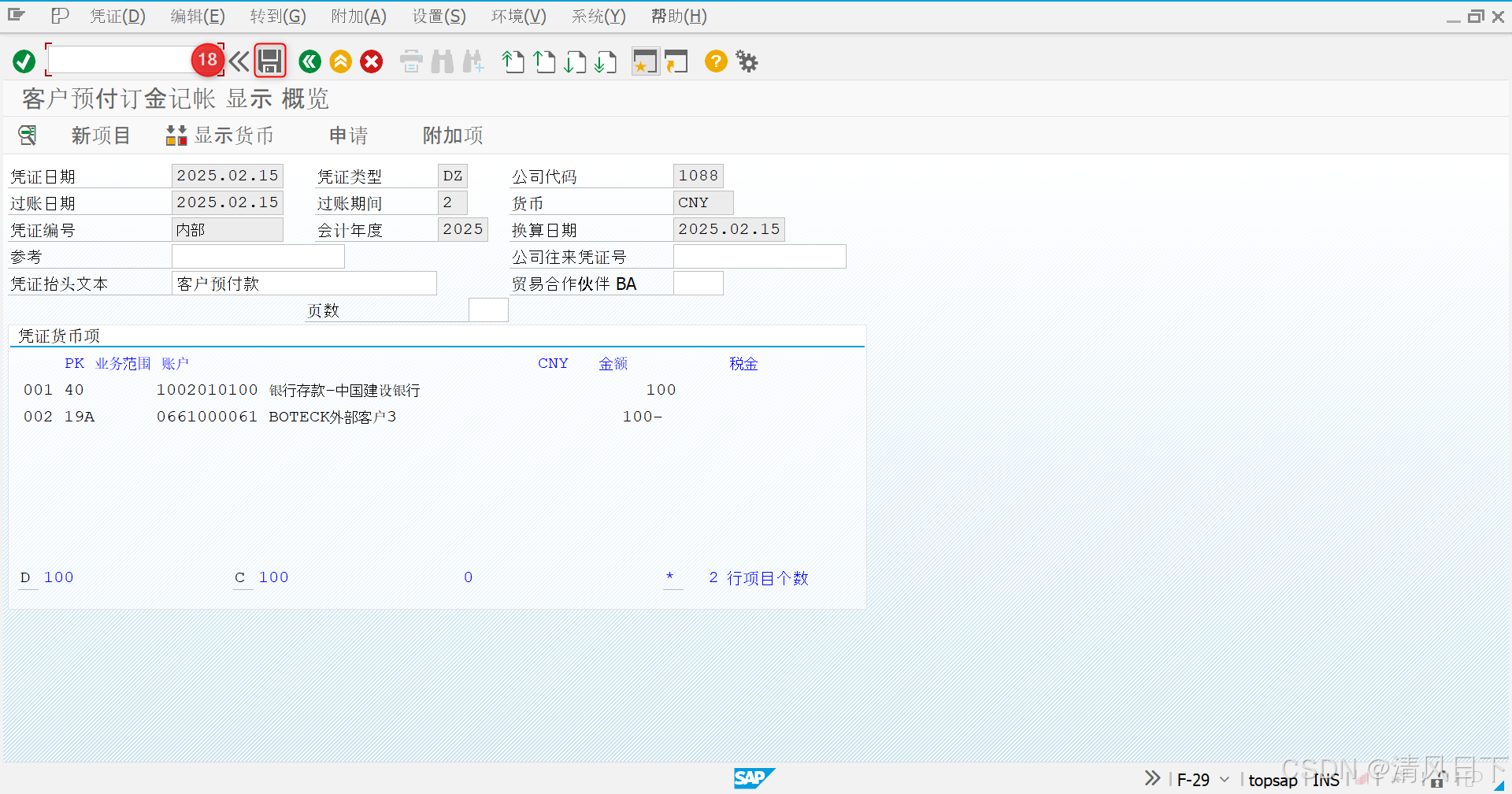Click the 凭证抬头文本 field showing 客户预付款
1512x794 pixels.
coord(304,283)
